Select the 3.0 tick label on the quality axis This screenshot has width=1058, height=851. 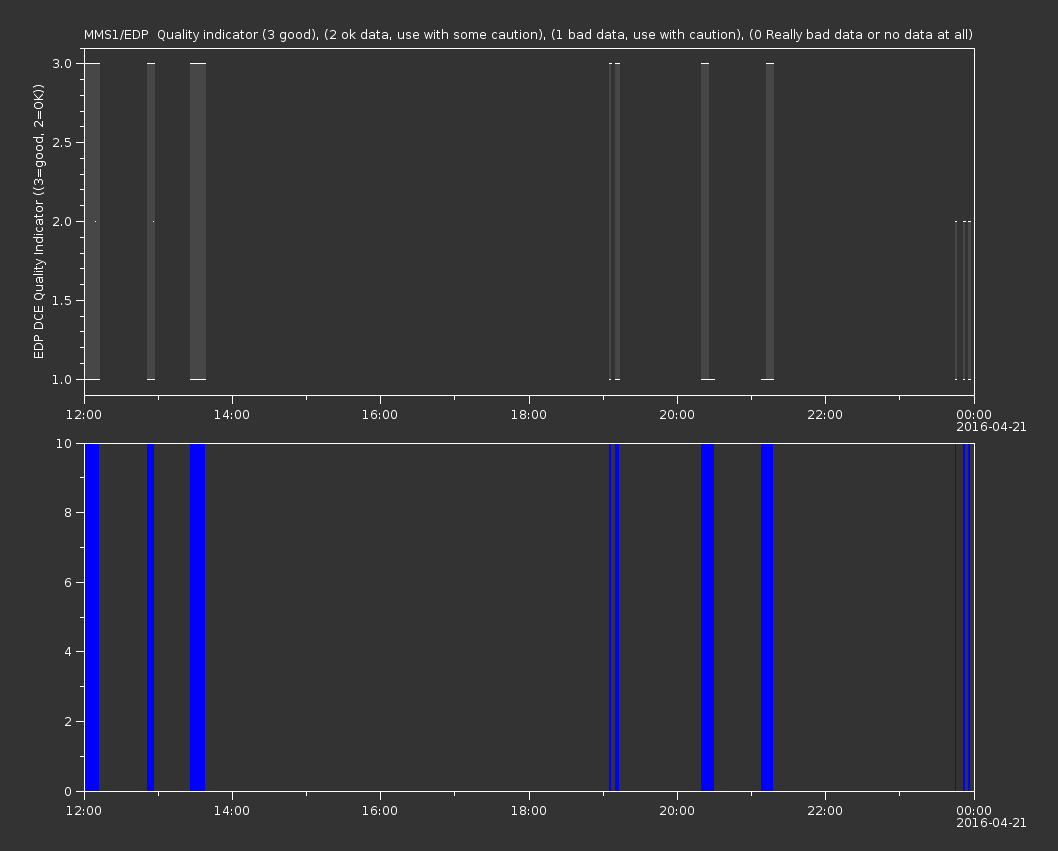(62, 63)
